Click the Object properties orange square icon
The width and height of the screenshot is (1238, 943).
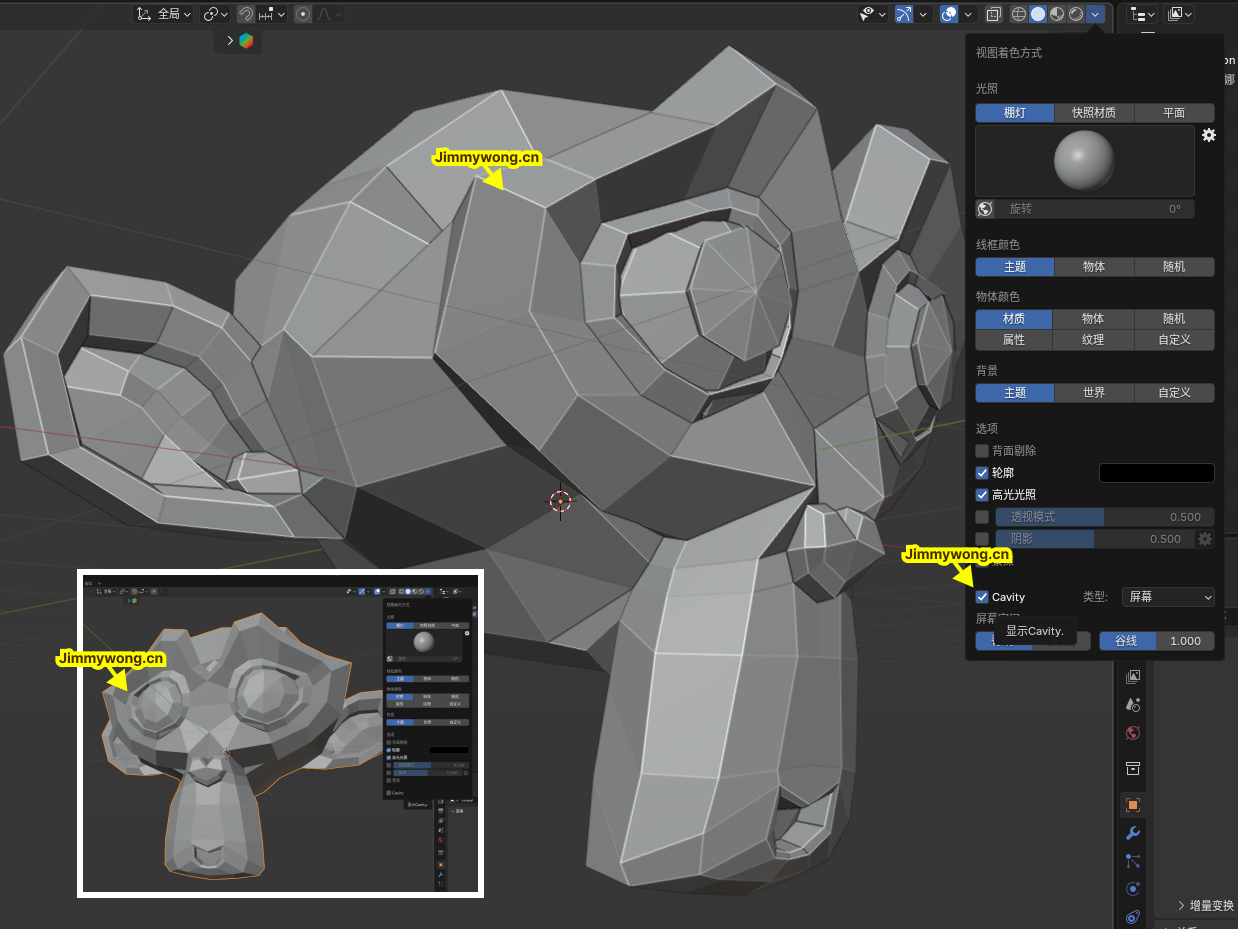point(1133,805)
